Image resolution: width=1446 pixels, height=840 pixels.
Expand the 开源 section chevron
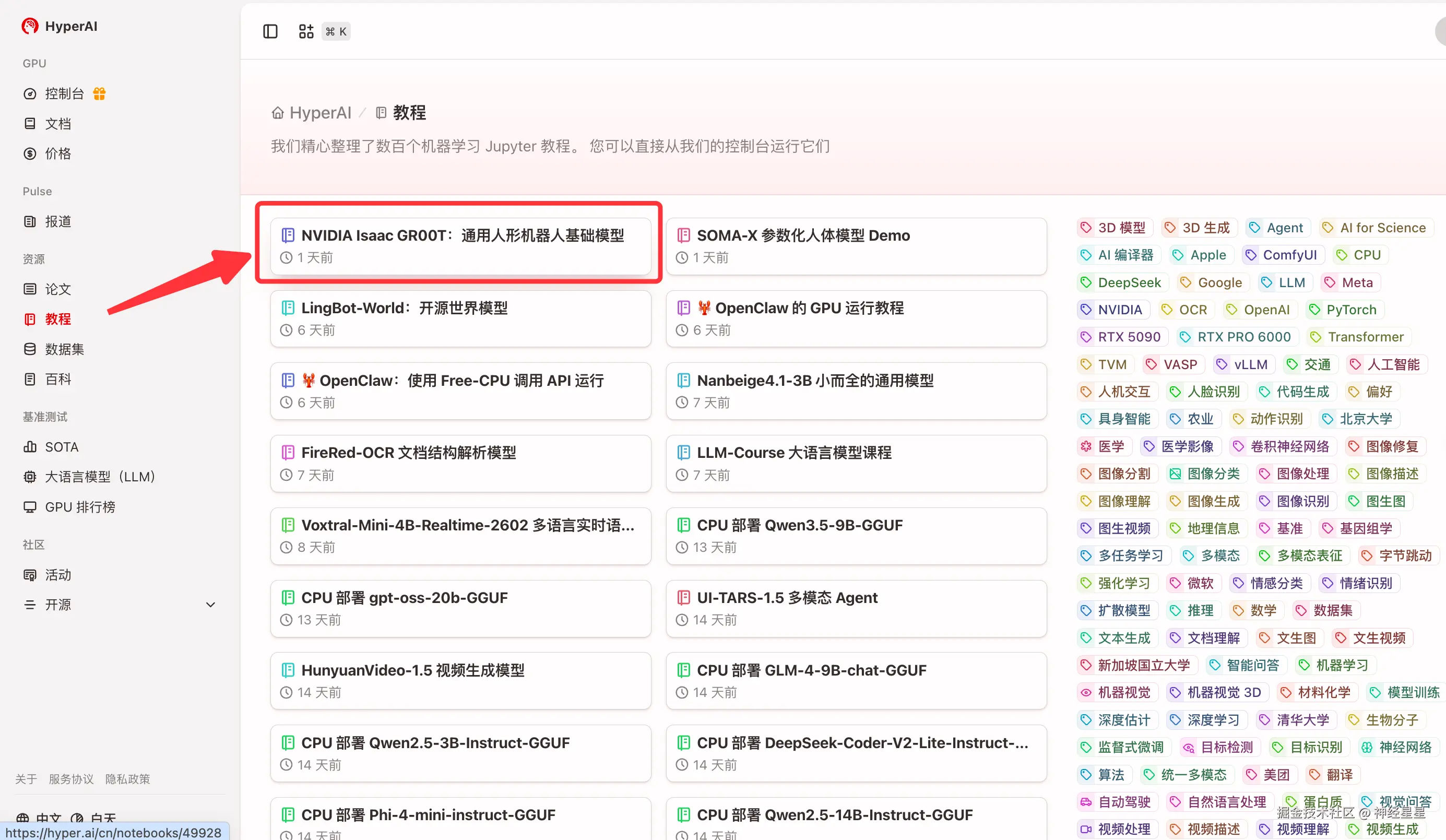tap(210, 605)
